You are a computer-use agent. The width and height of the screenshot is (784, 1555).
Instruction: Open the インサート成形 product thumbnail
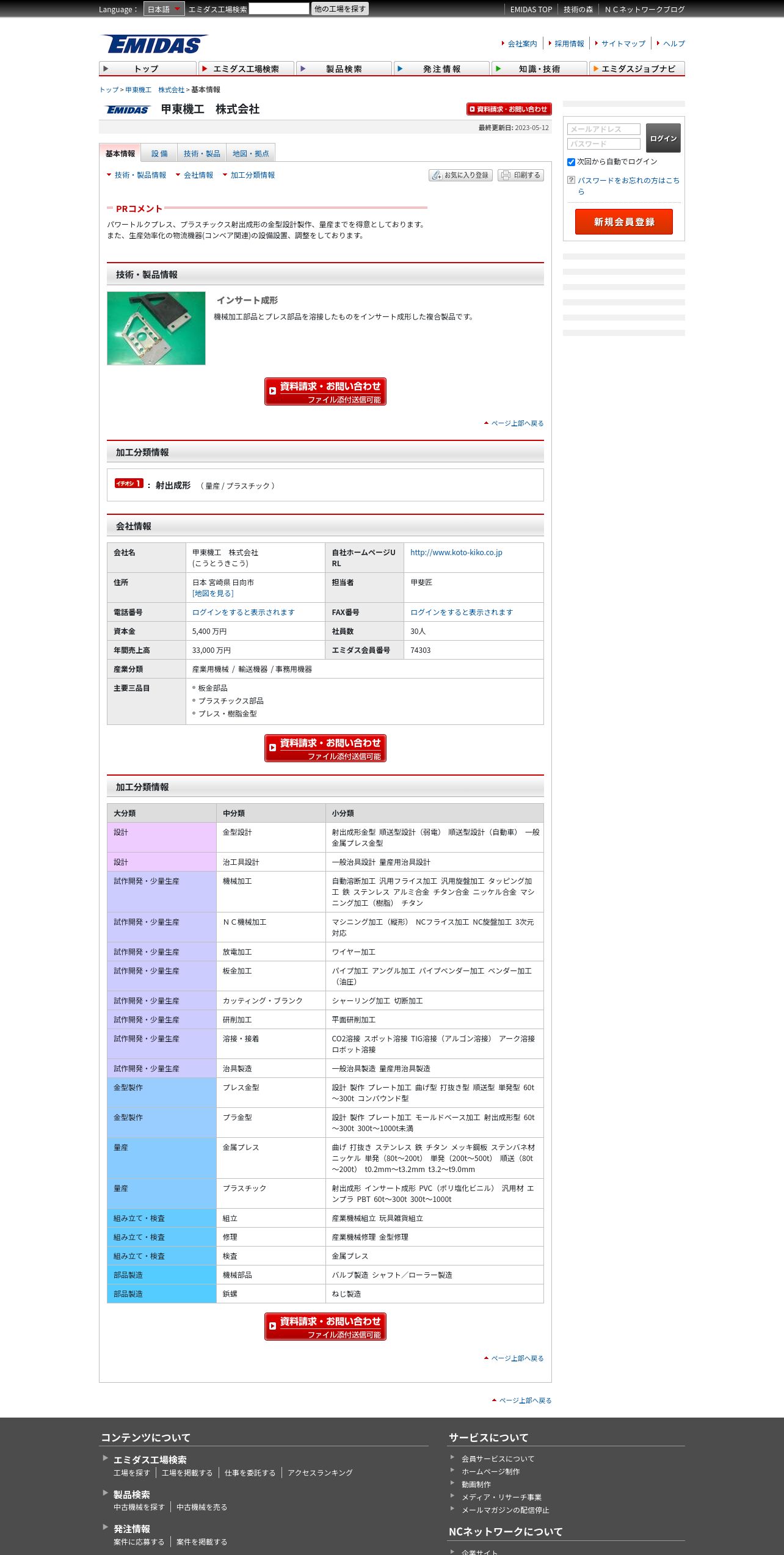156,328
